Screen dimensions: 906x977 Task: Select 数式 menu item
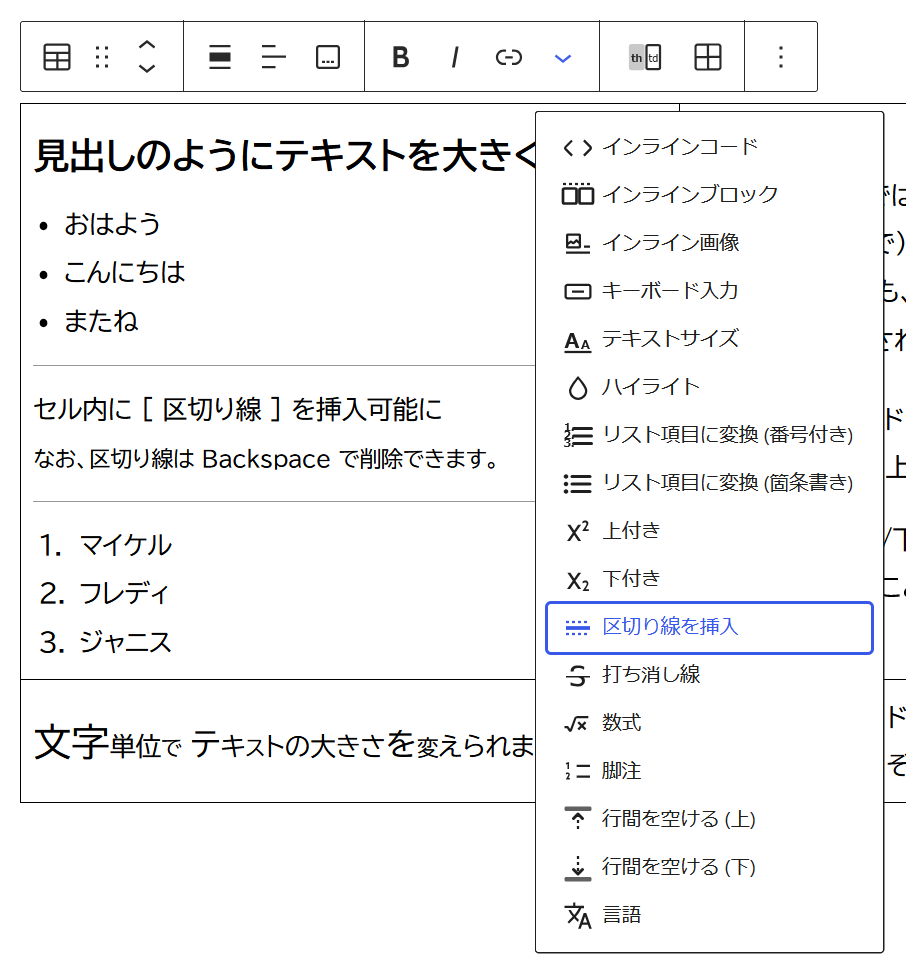709,723
